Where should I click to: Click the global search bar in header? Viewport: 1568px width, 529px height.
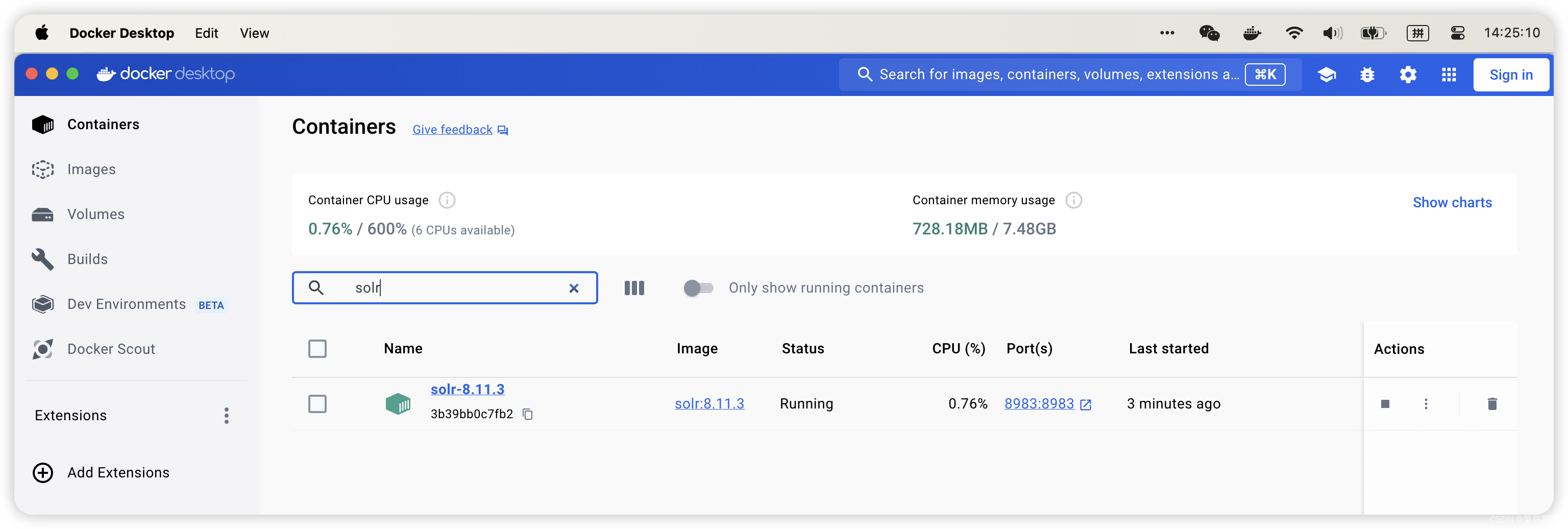[1070, 75]
